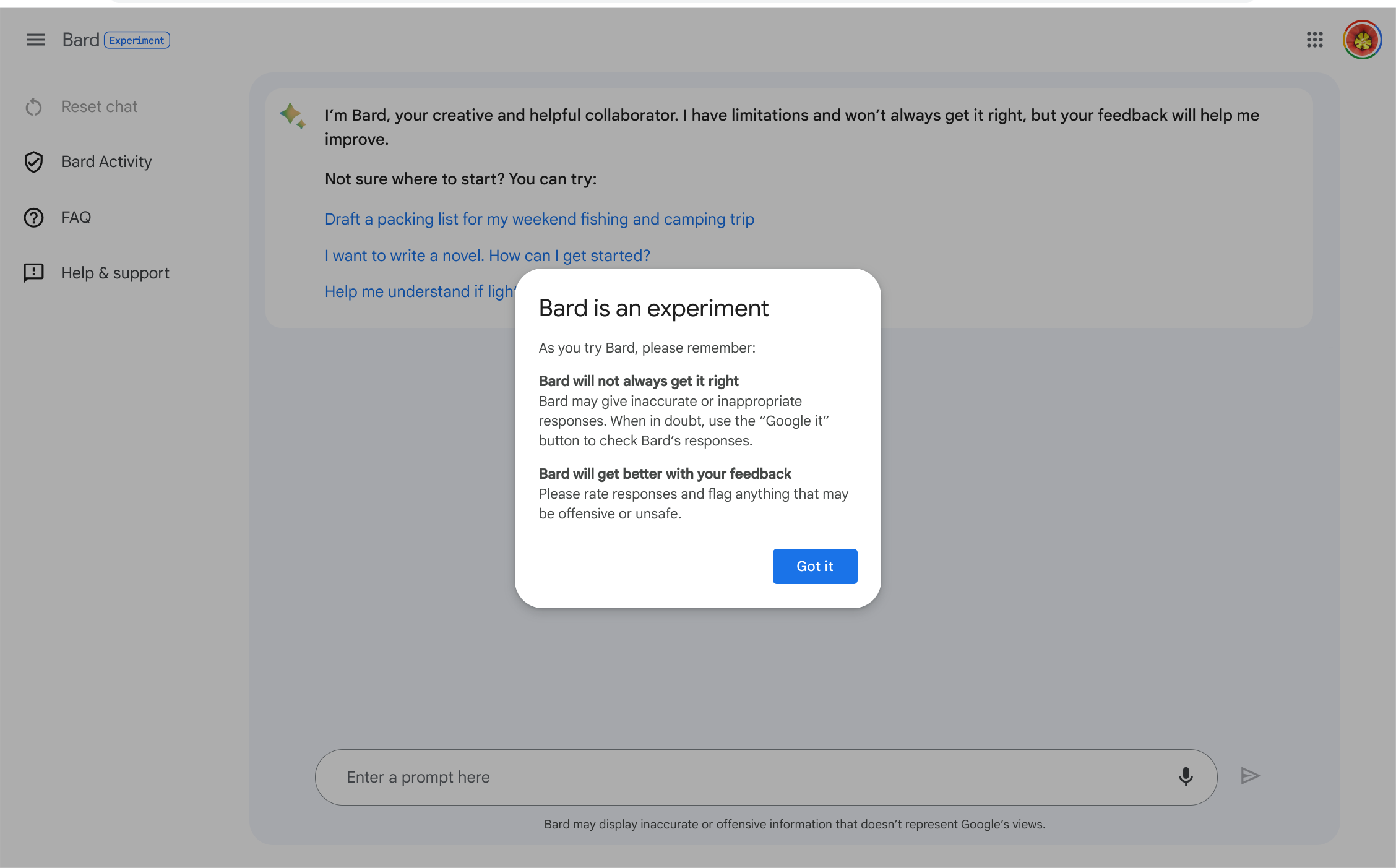Click the Bard Activity shield icon
This screenshot has width=1396, height=868.
pyautogui.click(x=34, y=162)
